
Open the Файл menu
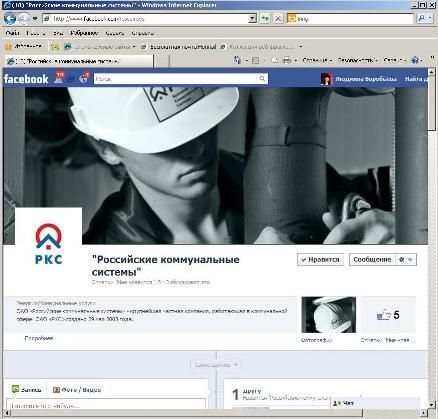(12, 33)
